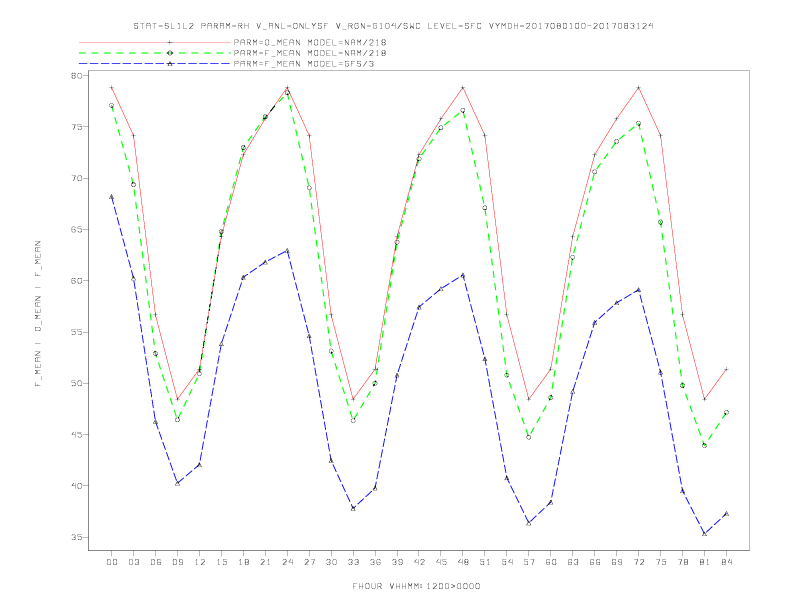This screenshot has height=612, width=792.
Task: Click x-axis forecast hour label 51
Action: (485, 562)
